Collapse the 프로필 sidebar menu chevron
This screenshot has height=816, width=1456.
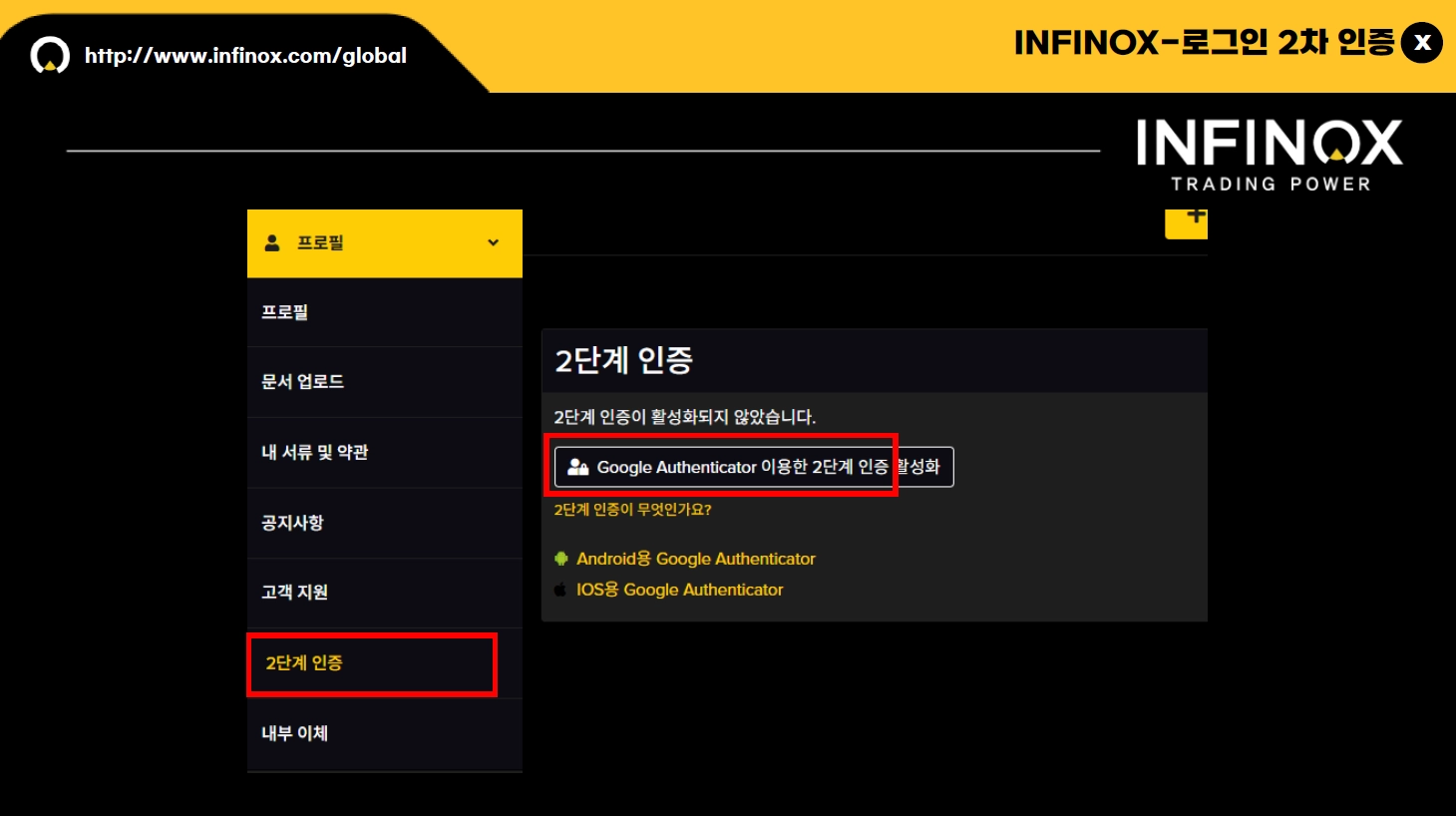point(493,242)
